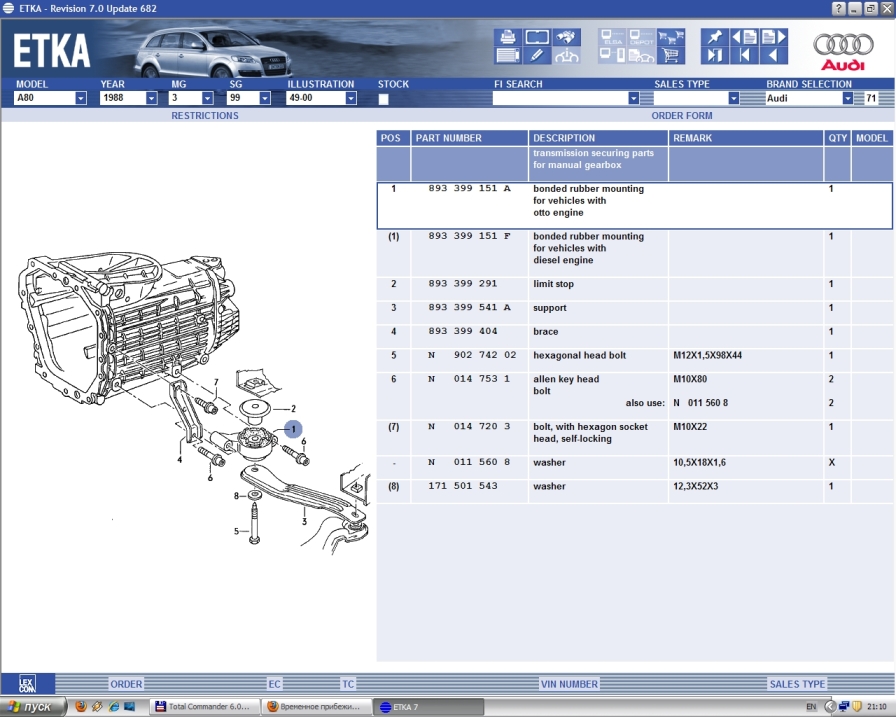Viewport: 896px width, 717px height.
Task: Launch Firefox from quick launch
Action: (x=81, y=707)
